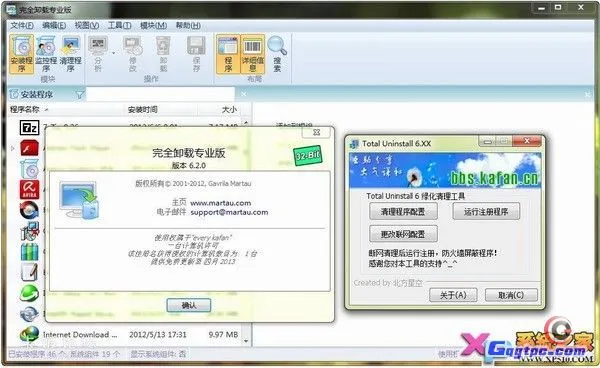Select the red Flash Player icon in list
Image resolution: width=600 pixels, height=368 pixels.
[29, 148]
